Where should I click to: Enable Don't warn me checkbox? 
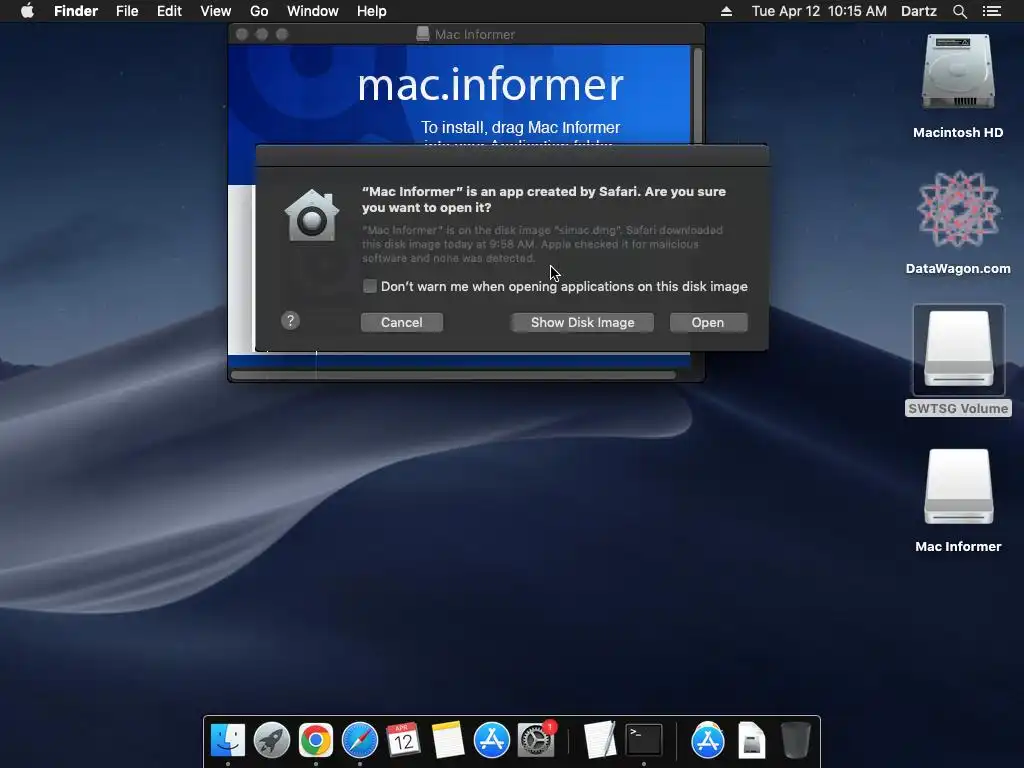coord(370,286)
